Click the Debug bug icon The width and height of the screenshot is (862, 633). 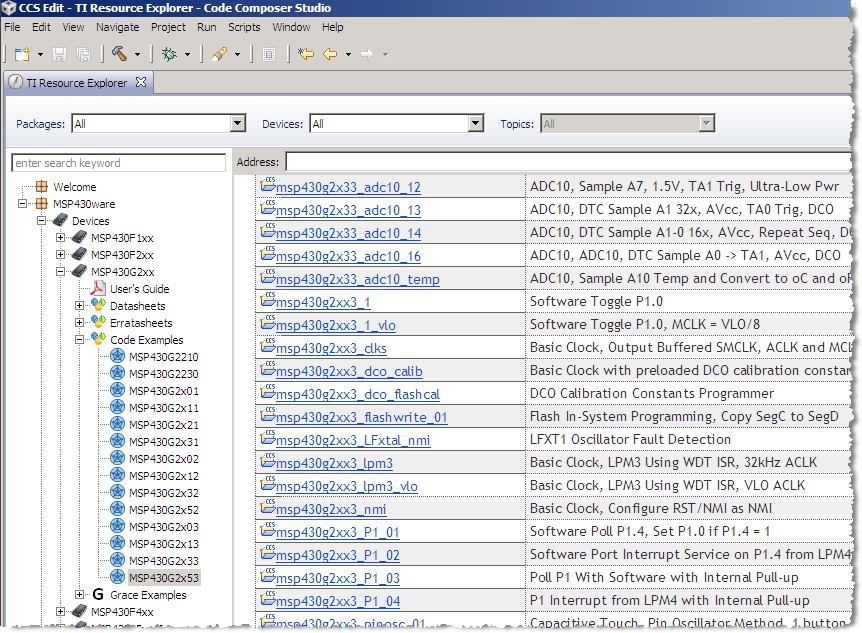(169, 54)
